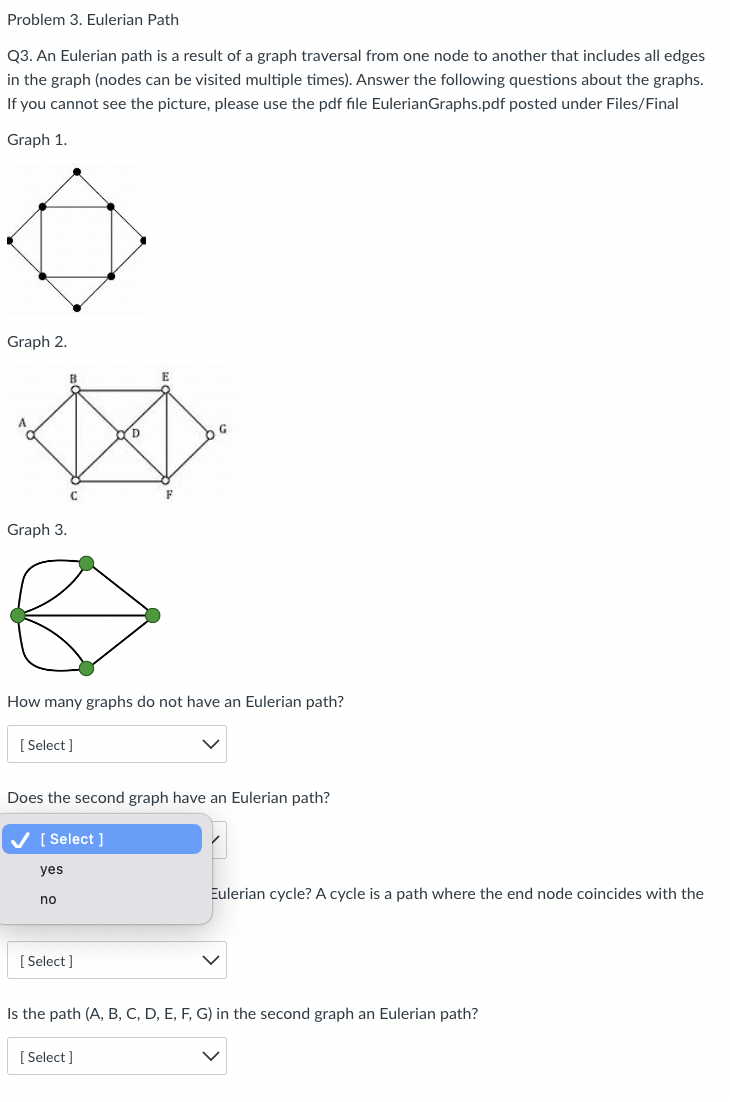
Task: Click the highlighted [ Select ] row
Action: [x=102, y=839]
